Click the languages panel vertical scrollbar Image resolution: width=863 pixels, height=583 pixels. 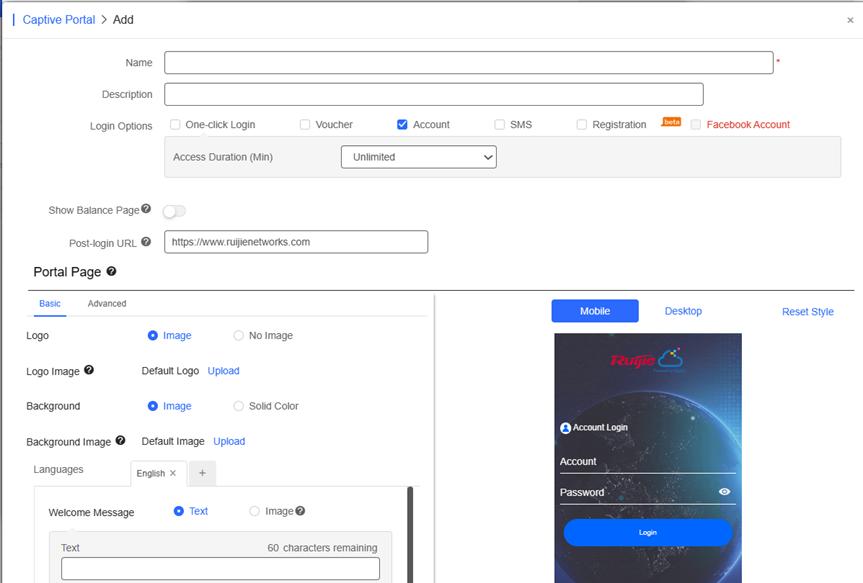(x=409, y=535)
